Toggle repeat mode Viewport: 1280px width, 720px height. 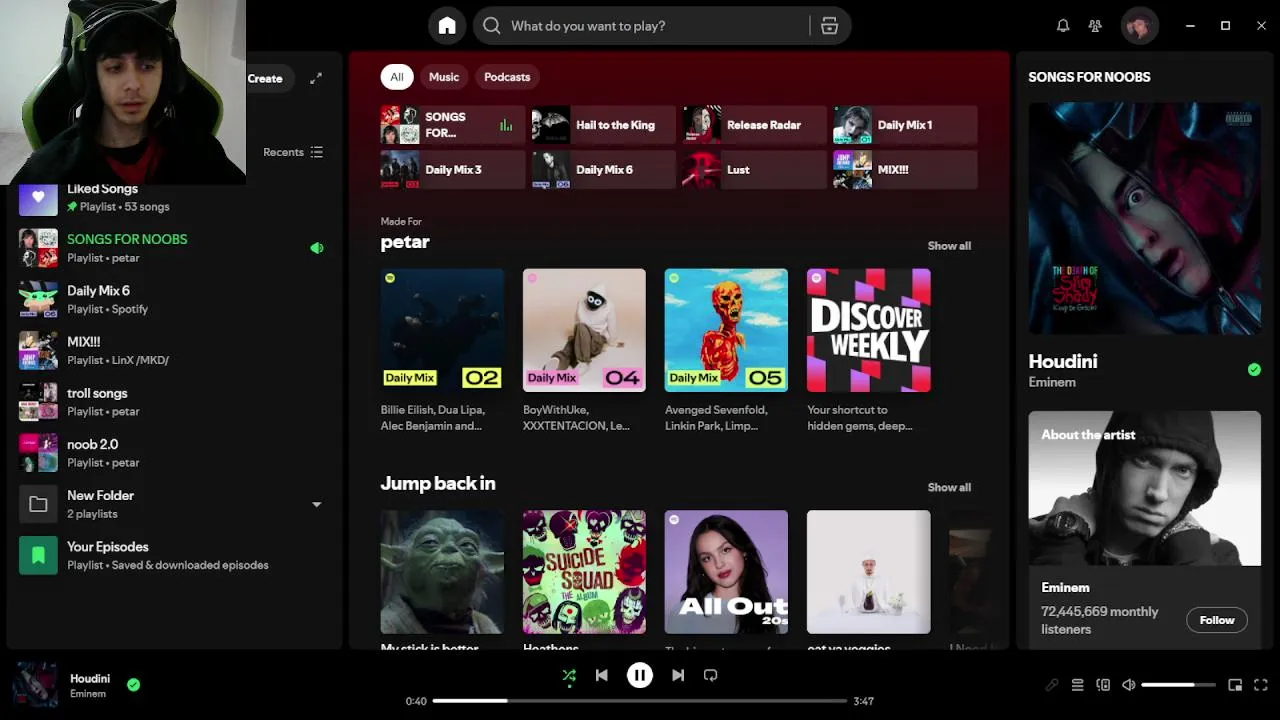click(711, 675)
